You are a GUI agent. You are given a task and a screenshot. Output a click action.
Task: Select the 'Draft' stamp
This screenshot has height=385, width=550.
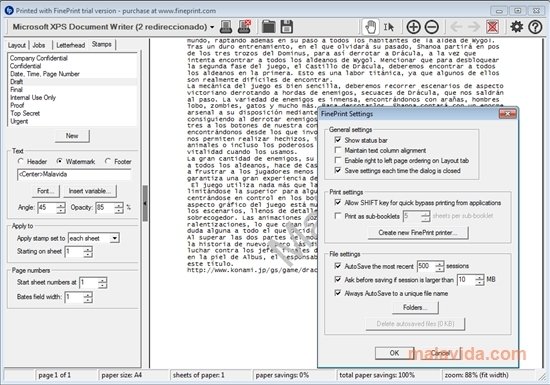click(x=16, y=82)
